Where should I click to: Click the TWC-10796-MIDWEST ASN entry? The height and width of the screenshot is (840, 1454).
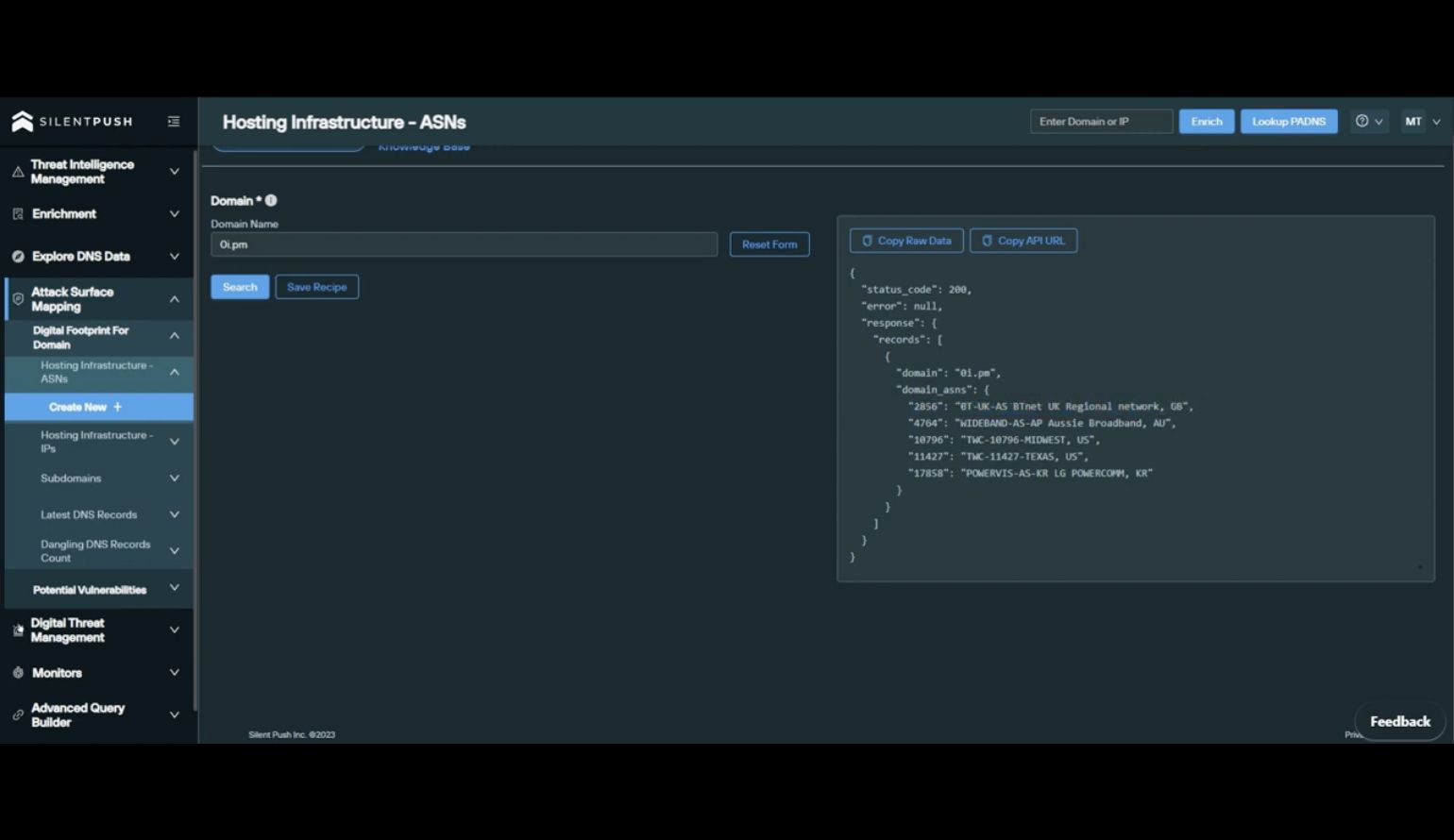coord(1004,440)
